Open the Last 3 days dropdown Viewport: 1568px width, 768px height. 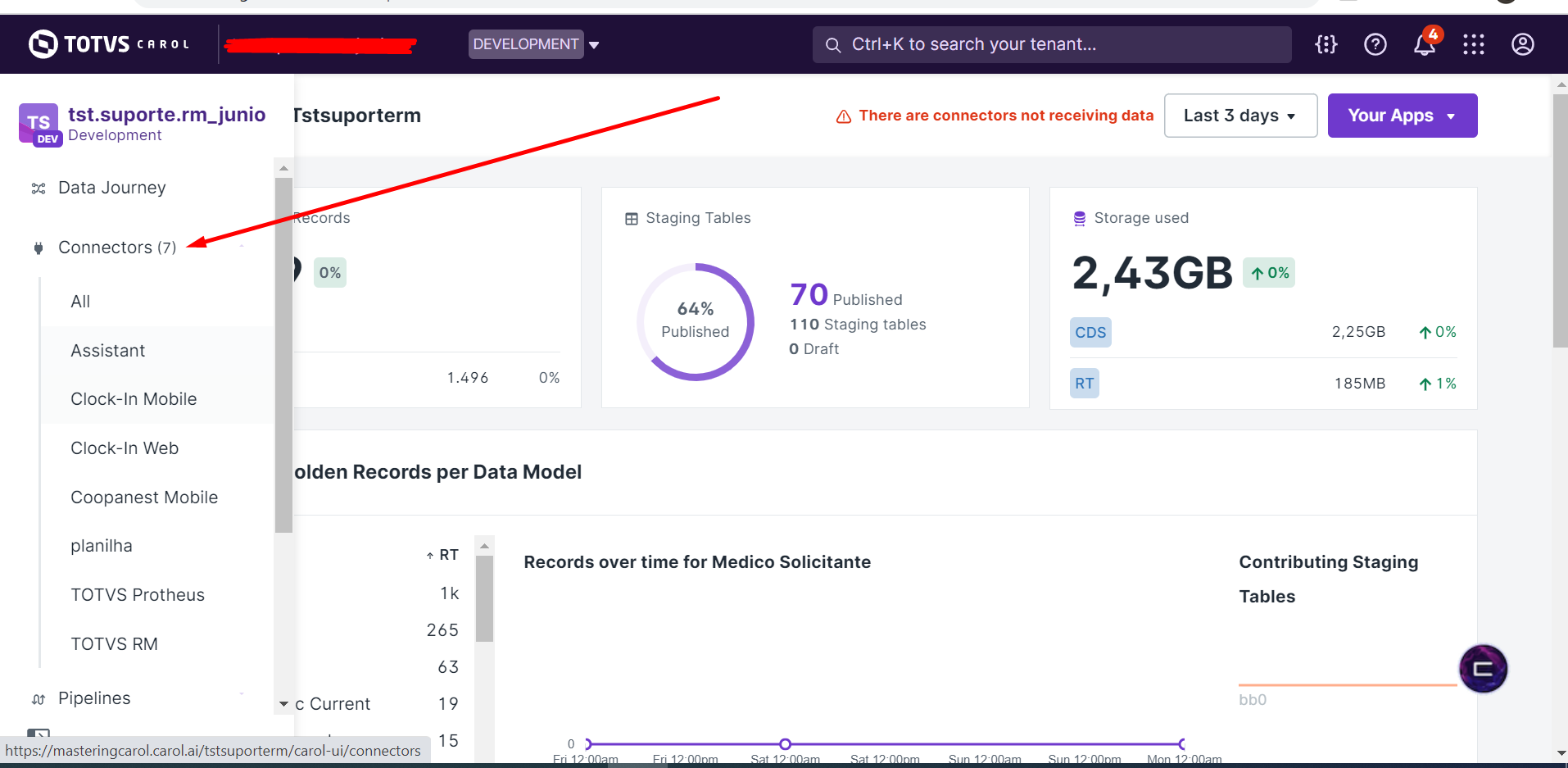1239,116
